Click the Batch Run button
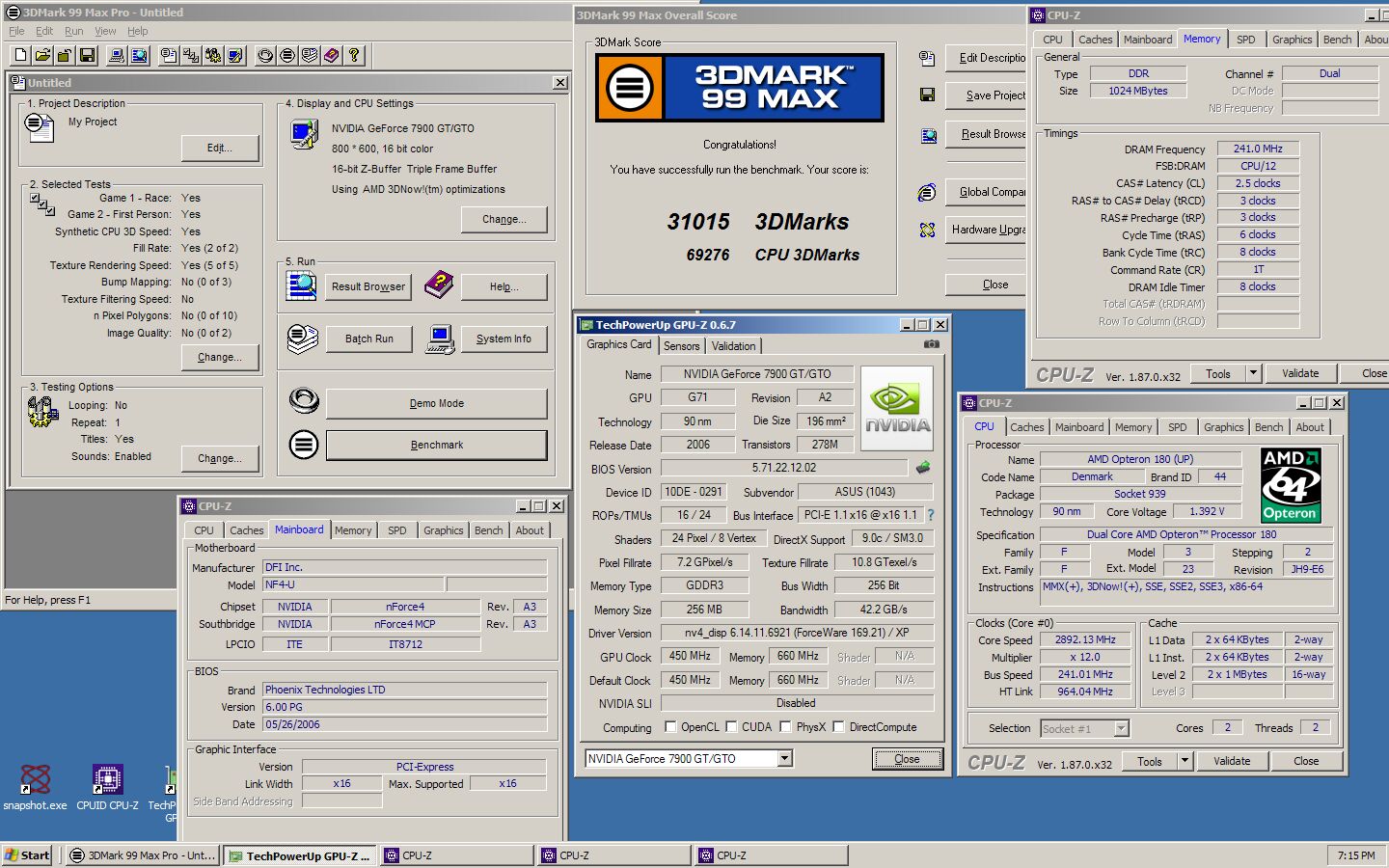 (368, 339)
